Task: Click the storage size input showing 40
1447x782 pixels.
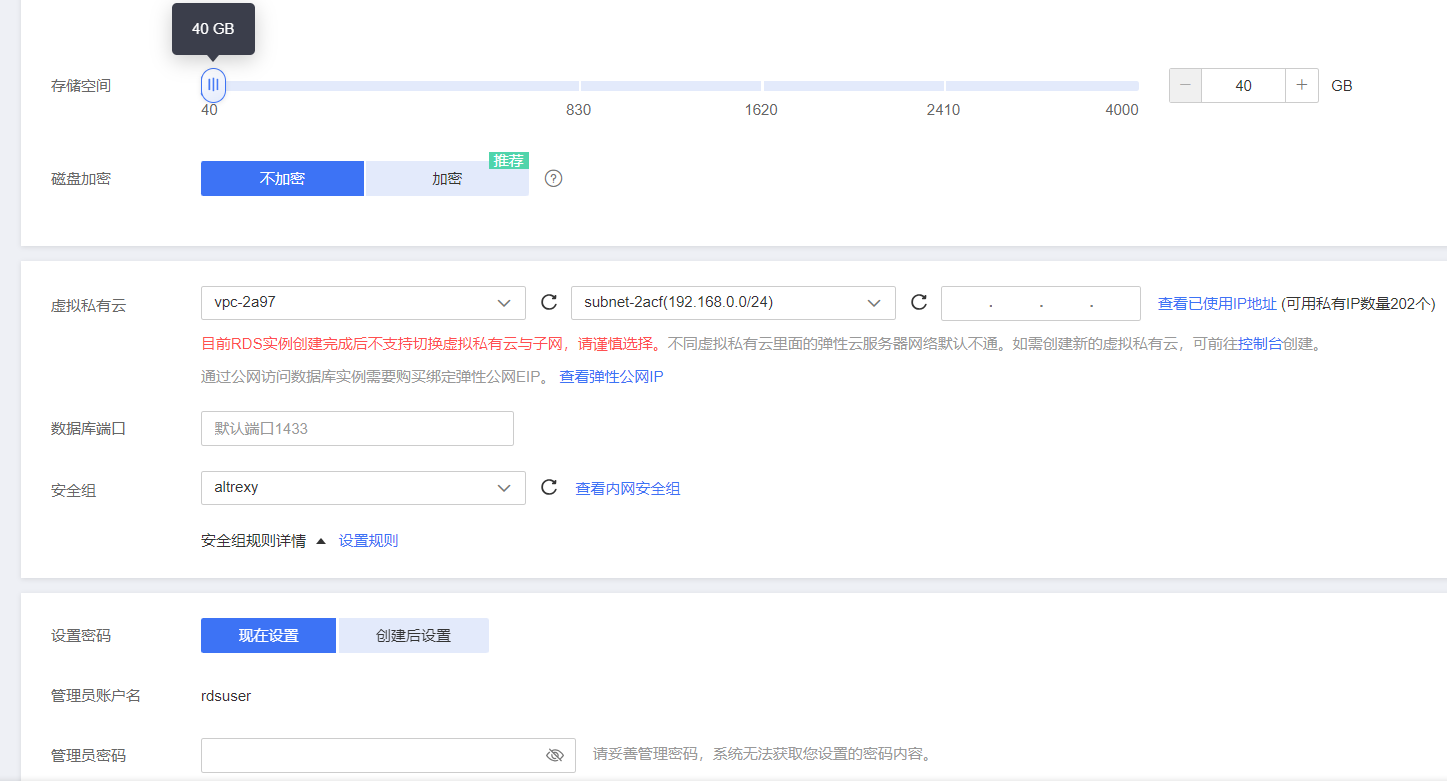Action: [x=1243, y=86]
